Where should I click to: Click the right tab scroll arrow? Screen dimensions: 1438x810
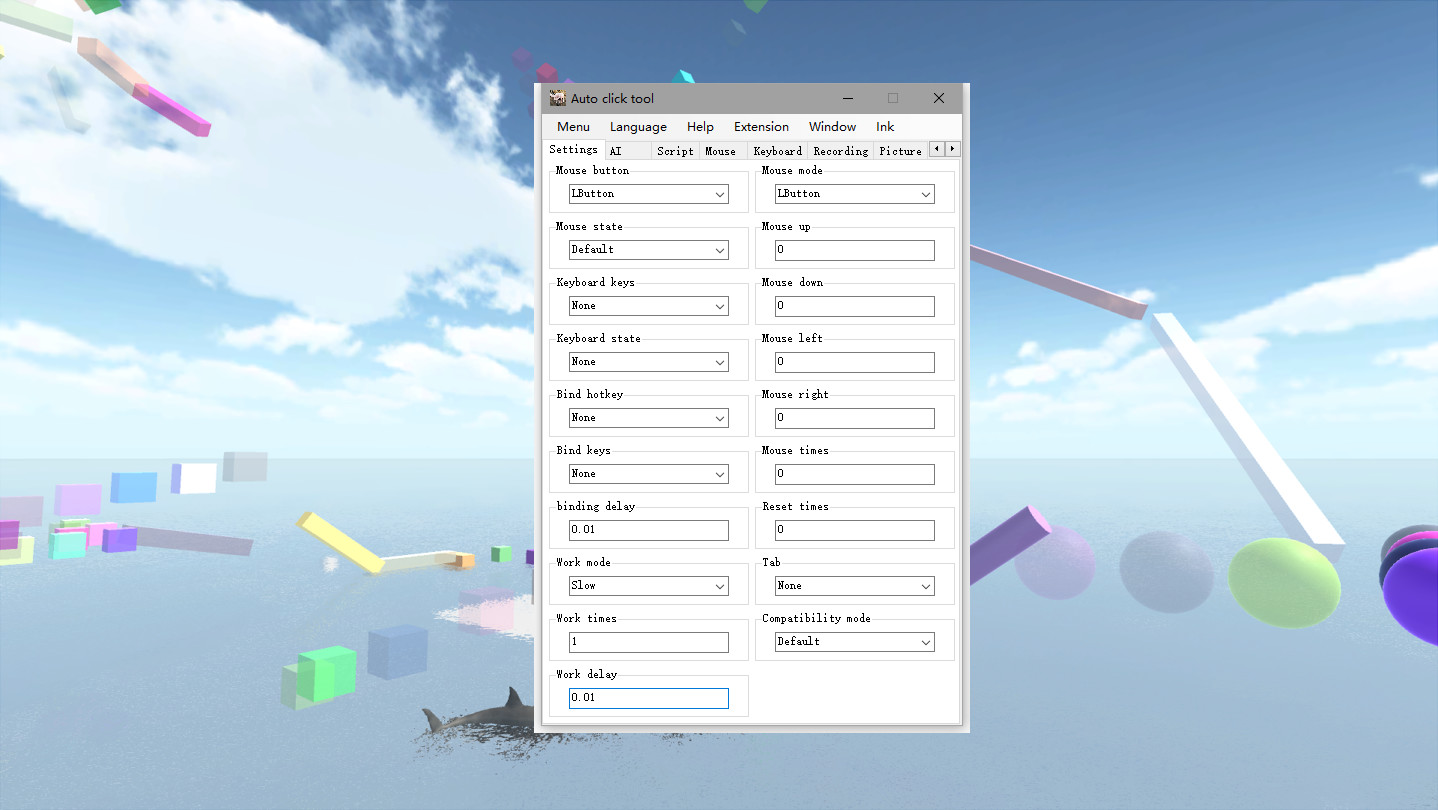950,148
